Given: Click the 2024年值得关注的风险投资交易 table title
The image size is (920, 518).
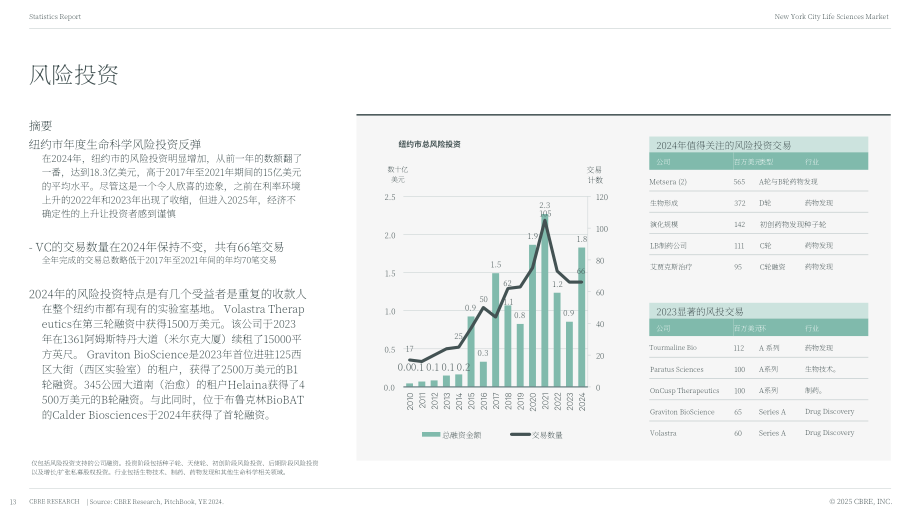Looking at the screenshot, I should point(723,145).
